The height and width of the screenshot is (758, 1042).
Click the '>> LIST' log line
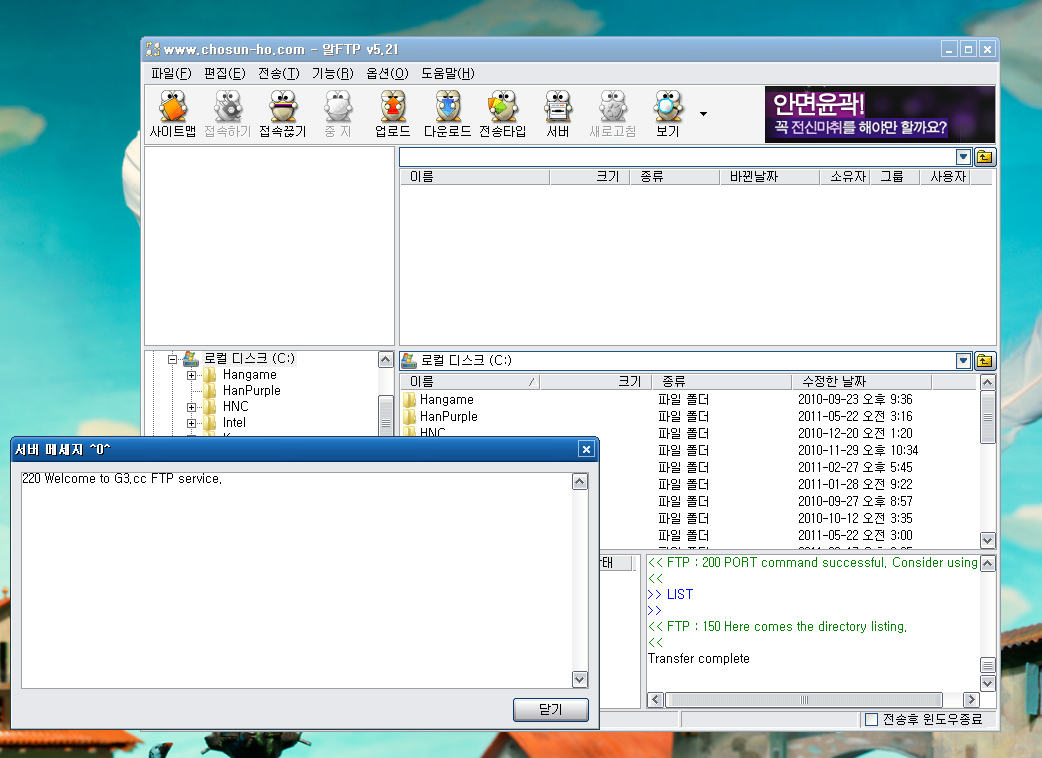670,595
